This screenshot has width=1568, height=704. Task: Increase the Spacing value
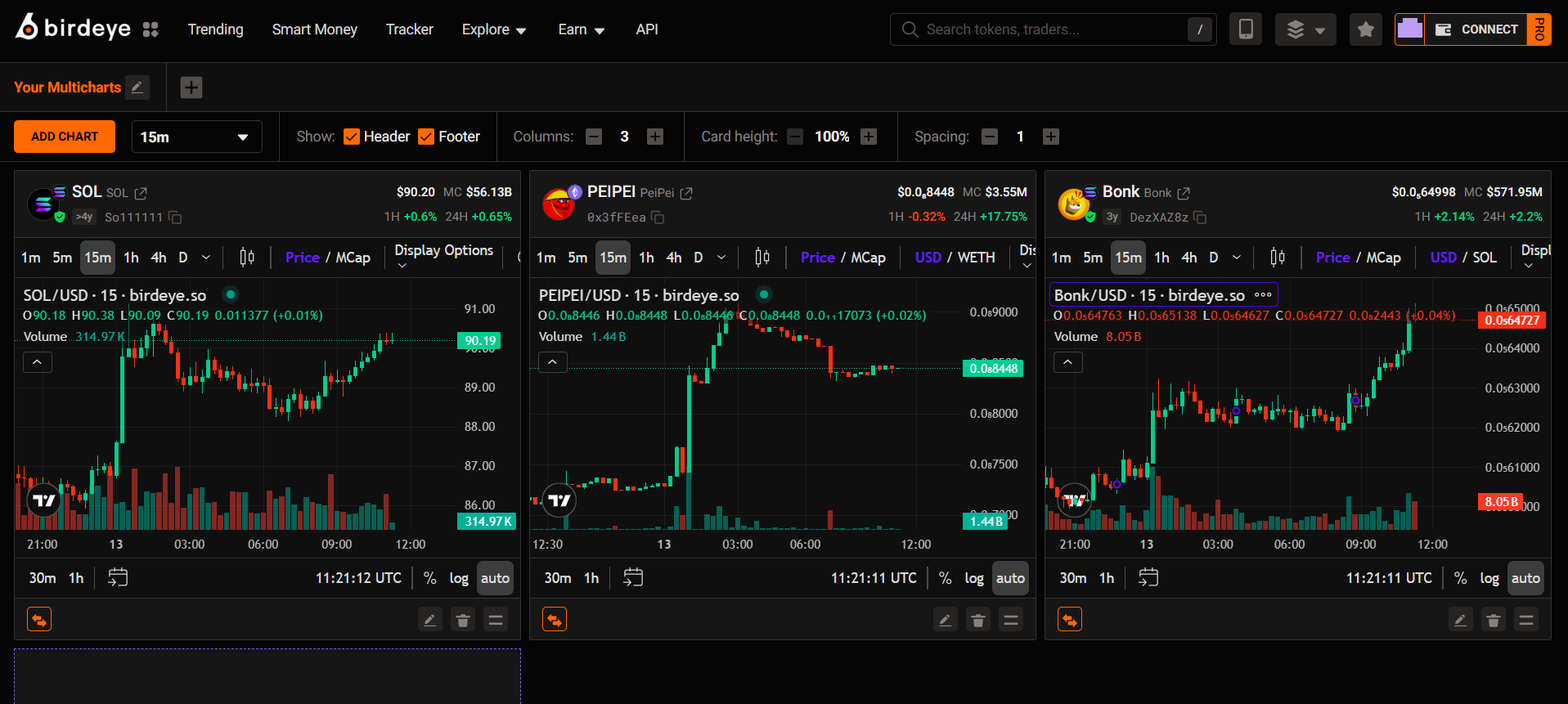(x=1051, y=137)
